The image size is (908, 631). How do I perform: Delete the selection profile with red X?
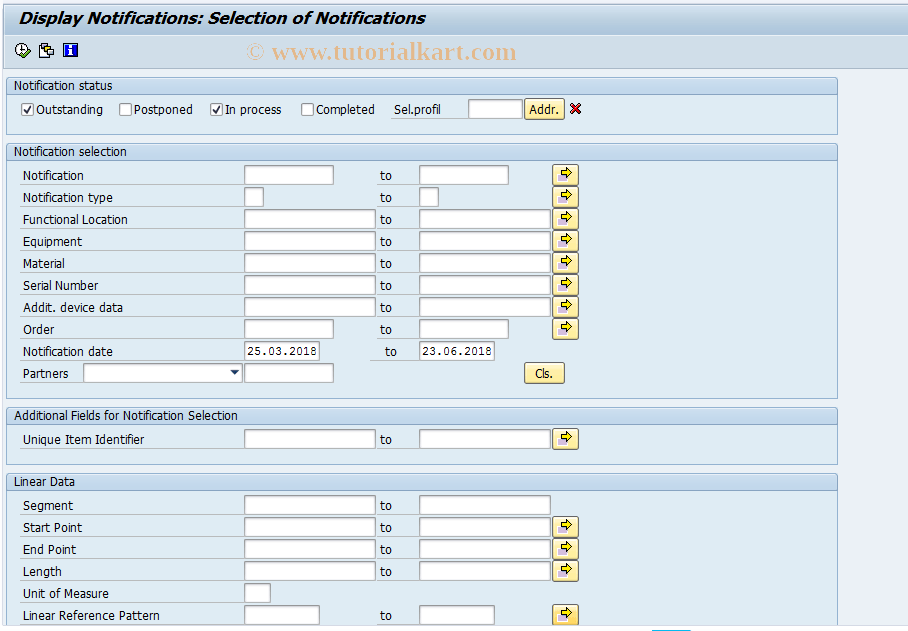(x=575, y=109)
